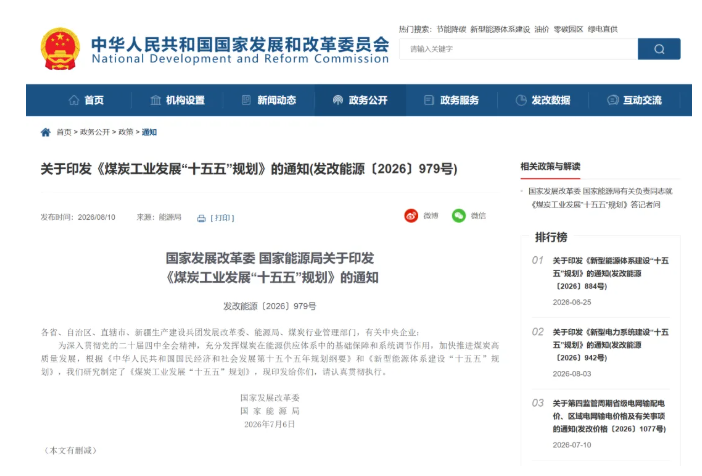Click the date 2026-07-10 in ranking
702x476 pixels.
tap(572, 445)
